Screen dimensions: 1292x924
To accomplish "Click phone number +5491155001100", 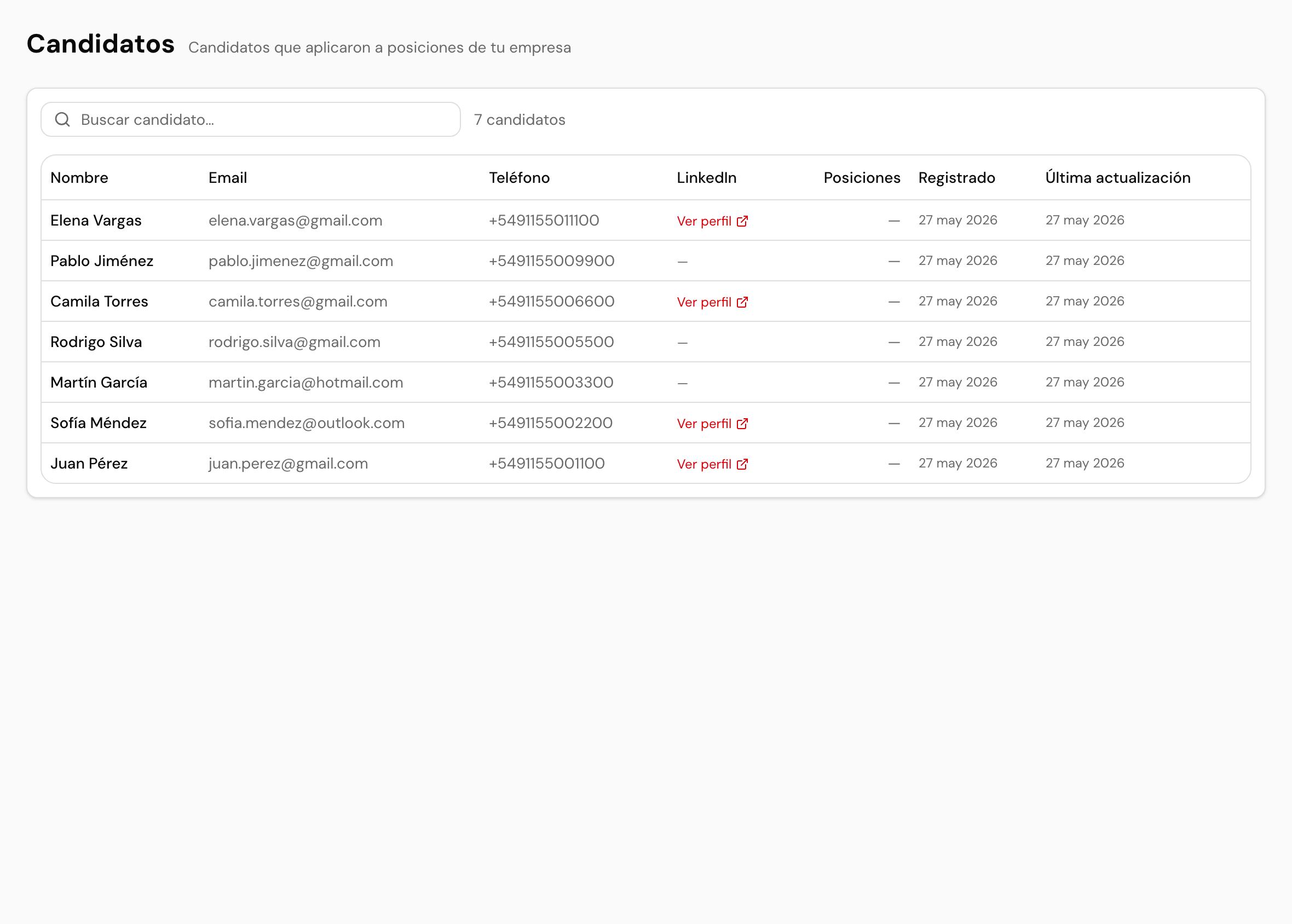I will 547,463.
